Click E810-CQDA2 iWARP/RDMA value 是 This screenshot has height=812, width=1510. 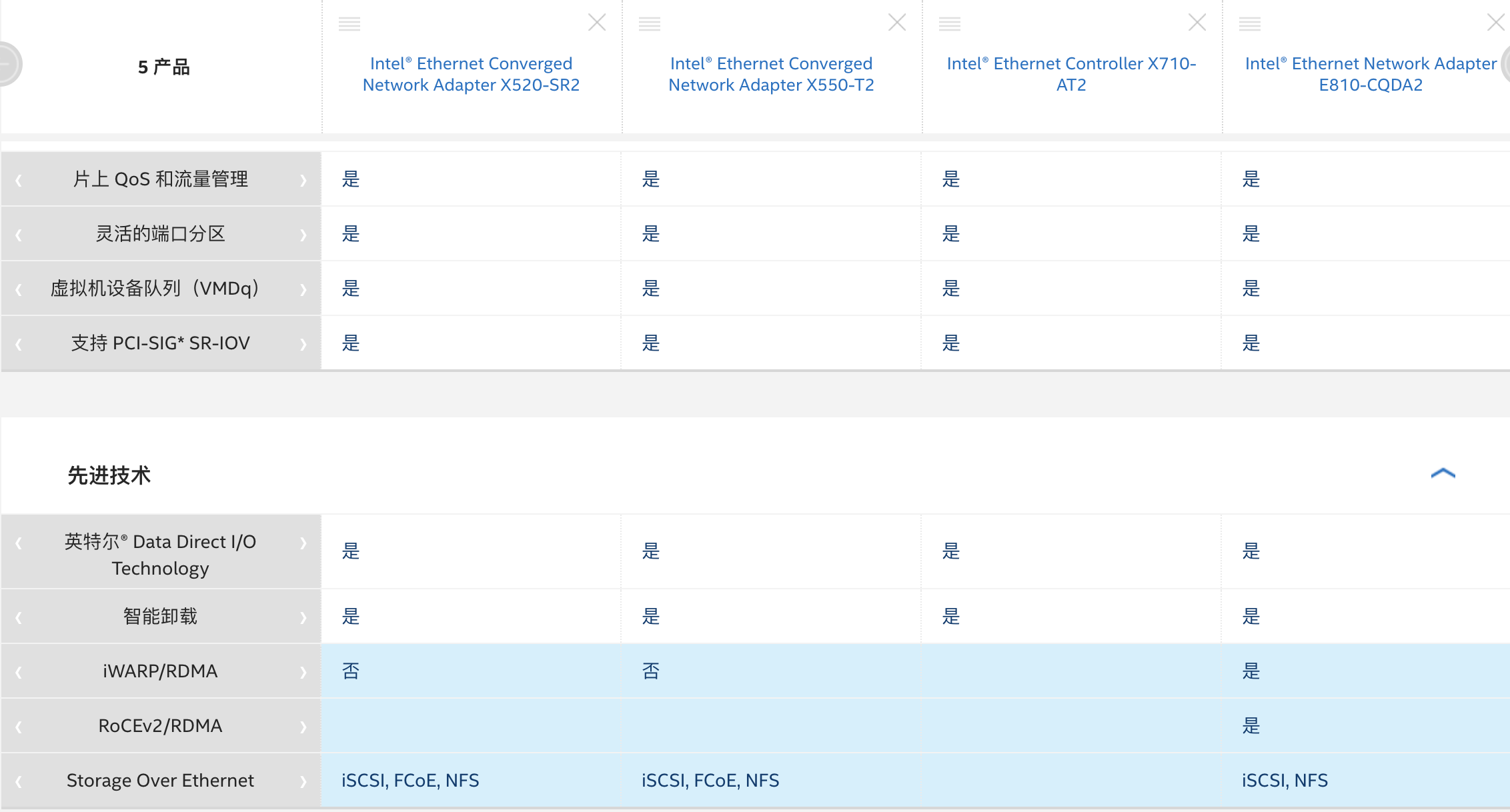1251,671
